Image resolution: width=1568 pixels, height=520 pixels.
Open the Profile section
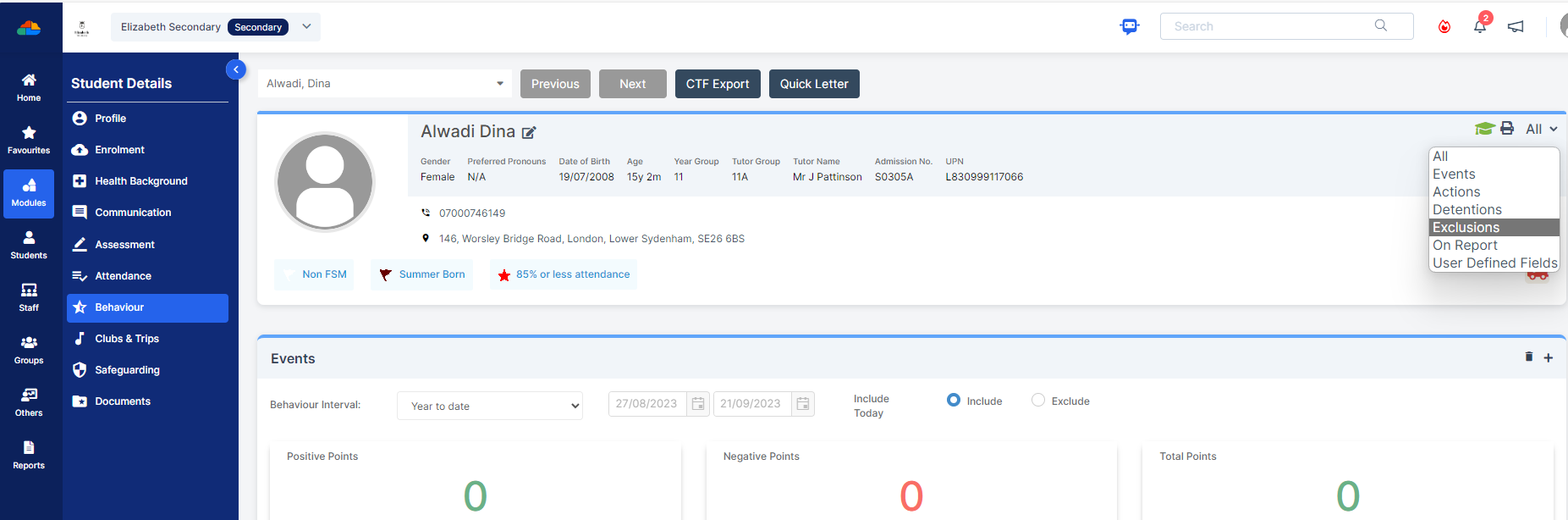point(147,119)
